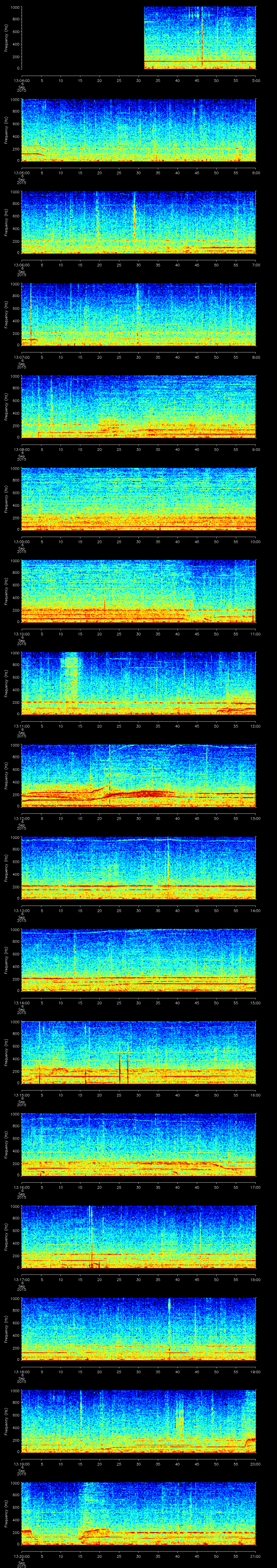Click the spectrogram panel starting at 13:04:00
The image size is (277, 1568).
point(139,38)
